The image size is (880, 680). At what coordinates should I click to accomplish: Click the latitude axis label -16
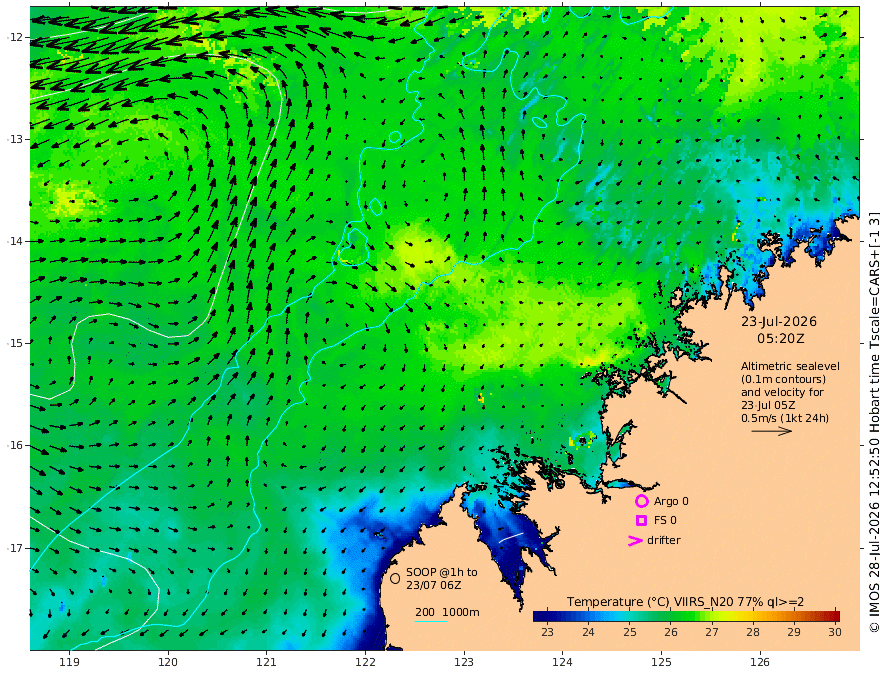coord(15,445)
